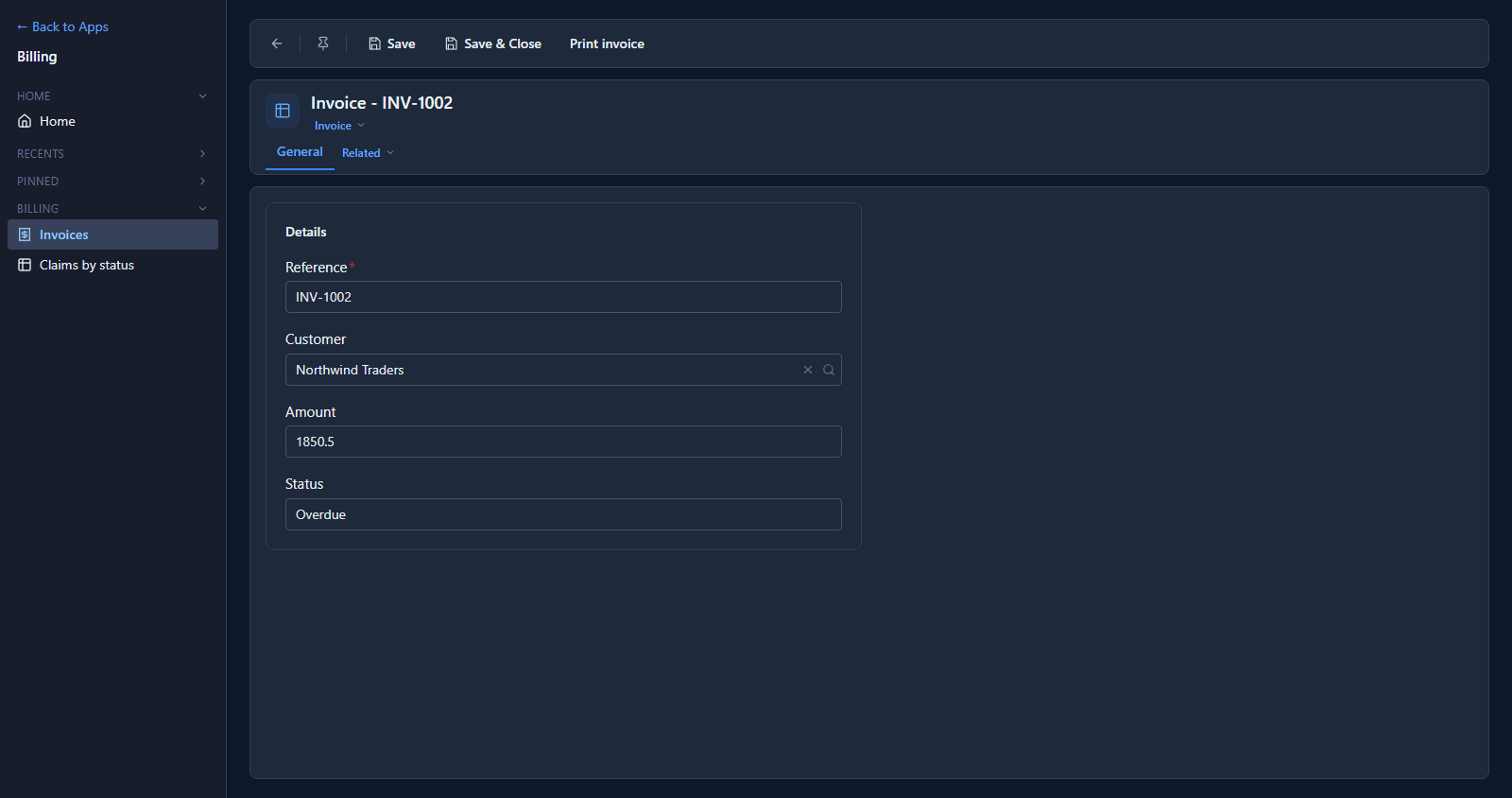
Task: Open Claims by status view
Action: pos(112,265)
